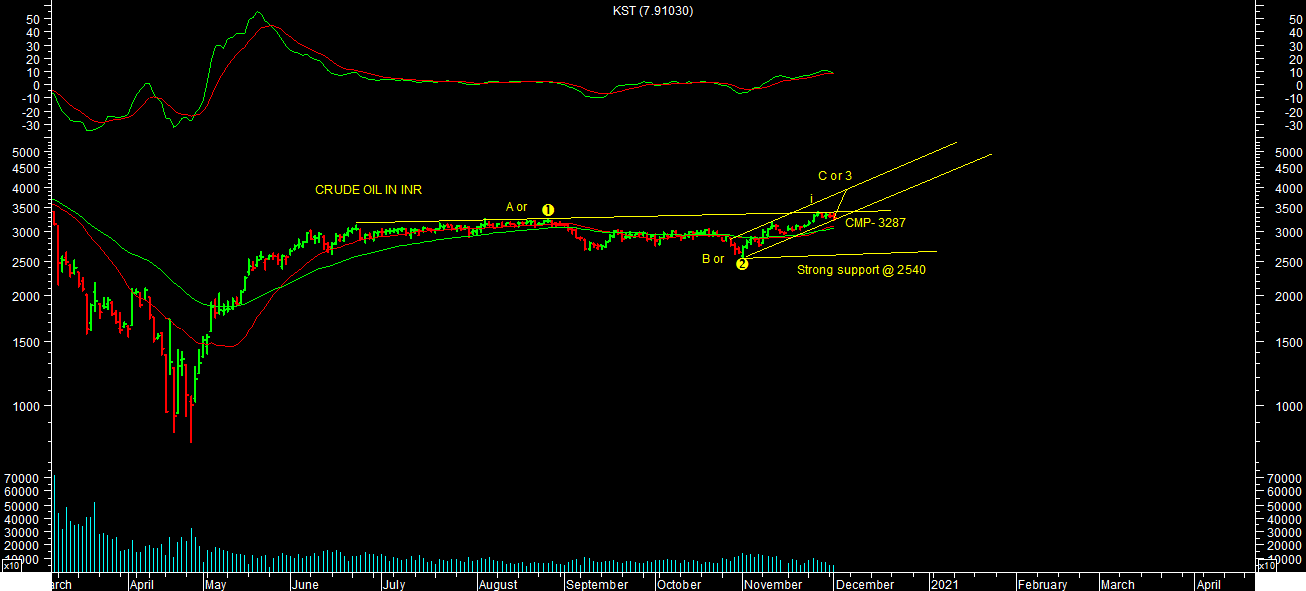Click the September label on the time axis
The width and height of the screenshot is (1306, 591).
point(597,585)
